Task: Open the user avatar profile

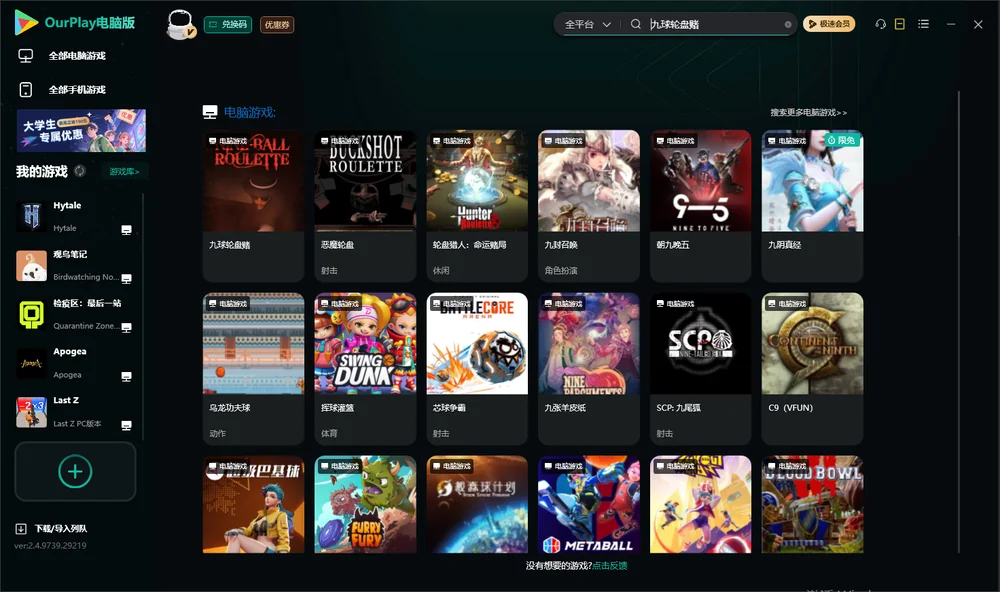Action: [x=180, y=24]
